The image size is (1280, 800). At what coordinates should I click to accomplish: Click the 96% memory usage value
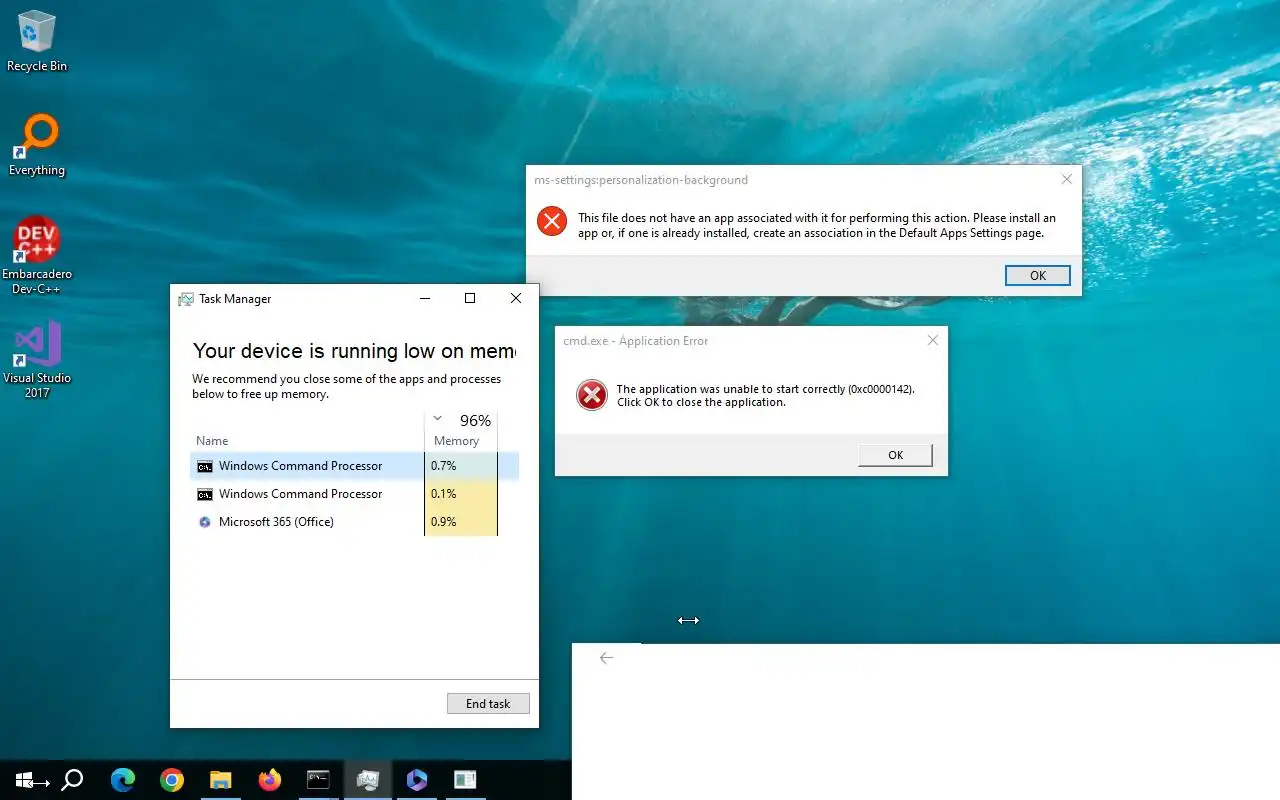pos(475,421)
